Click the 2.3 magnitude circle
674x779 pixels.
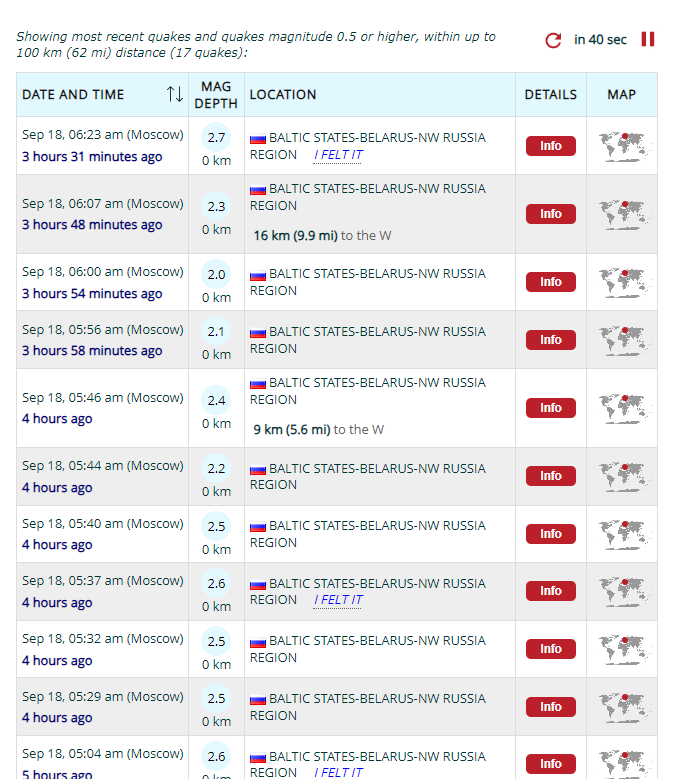pyautogui.click(x=216, y=207)
